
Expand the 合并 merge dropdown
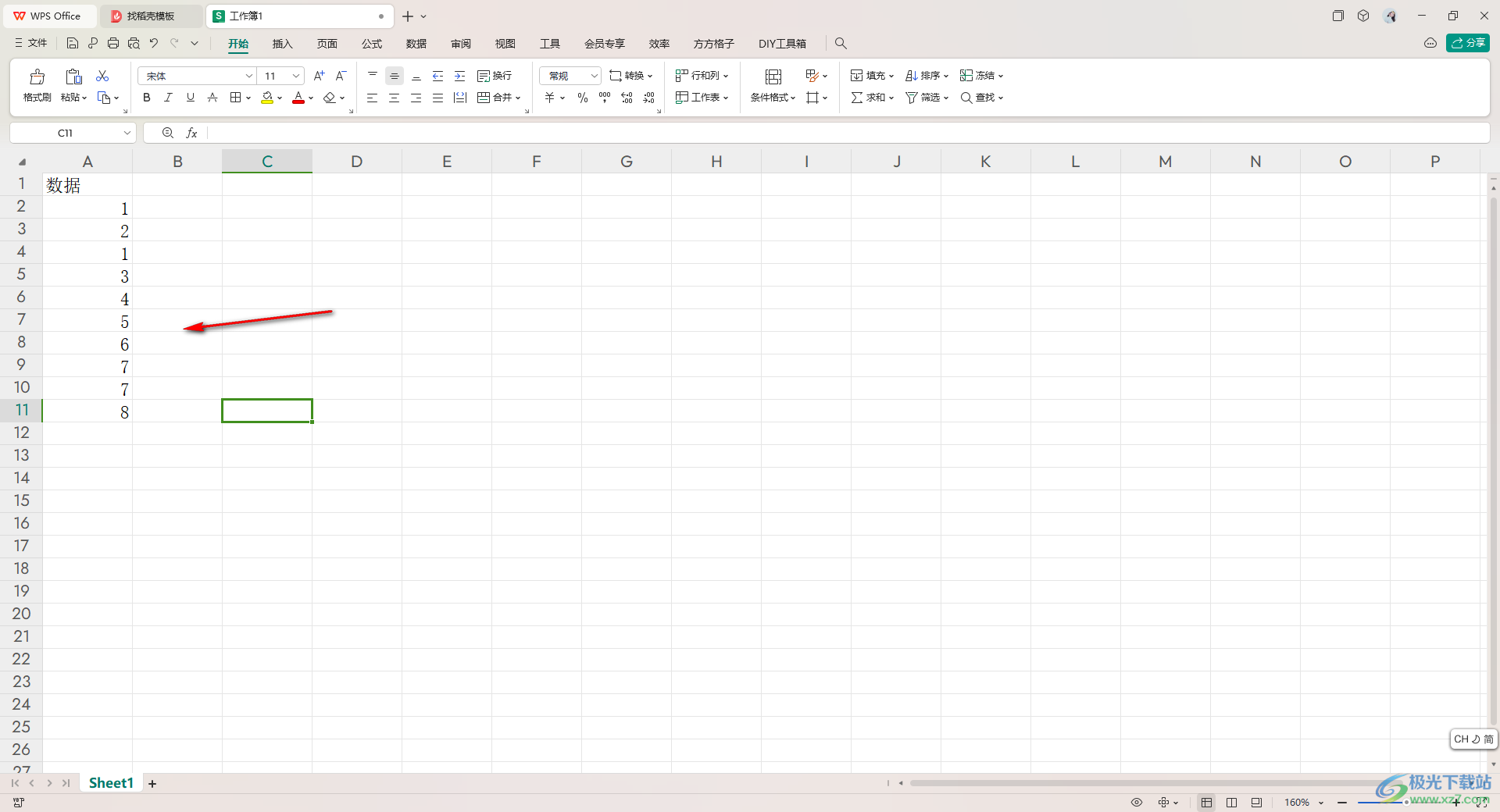(518, 98)
